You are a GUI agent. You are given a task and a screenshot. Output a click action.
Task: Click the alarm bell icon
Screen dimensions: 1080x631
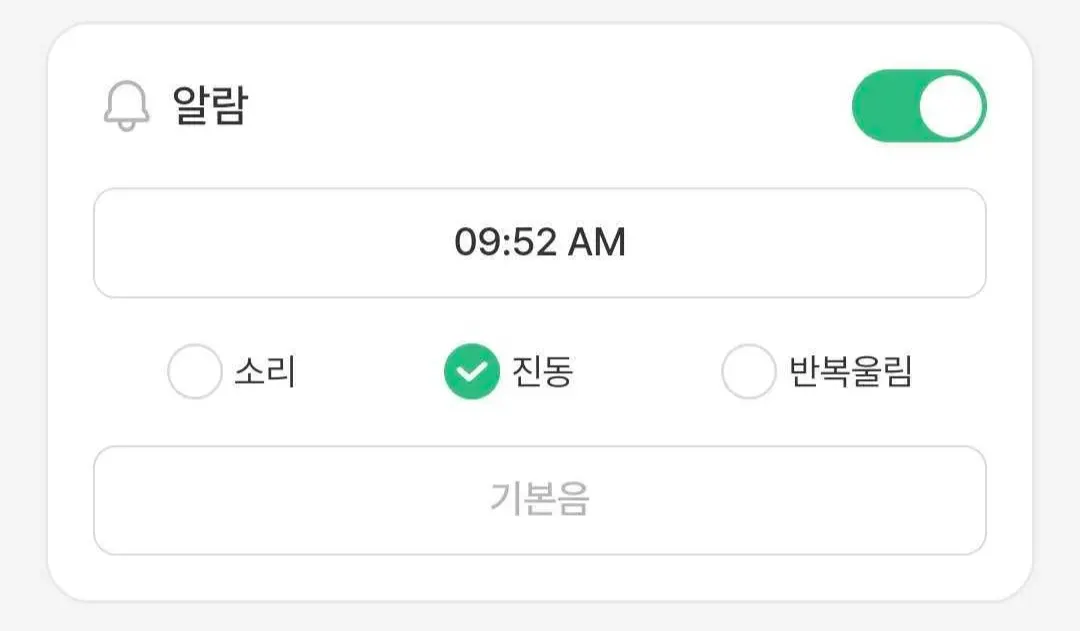(127, 106)
